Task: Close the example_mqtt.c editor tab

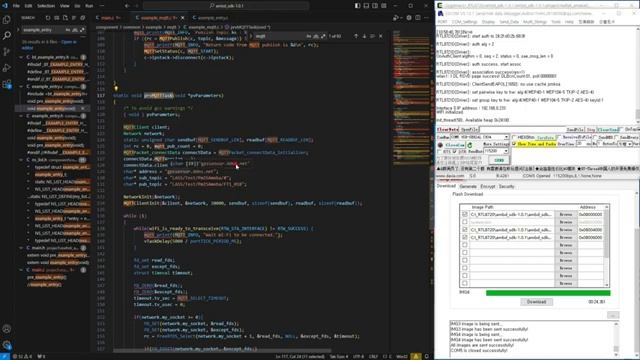Action: coord(182,18)
